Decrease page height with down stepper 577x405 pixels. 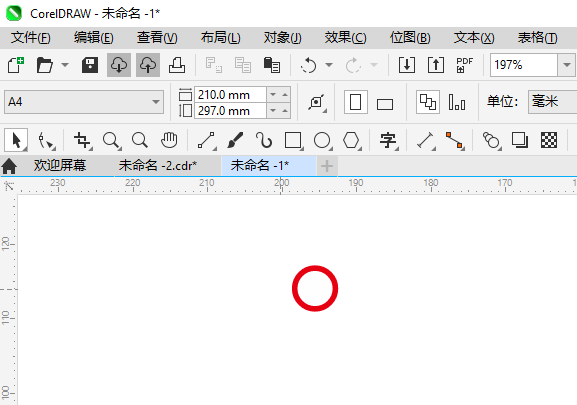273,111
